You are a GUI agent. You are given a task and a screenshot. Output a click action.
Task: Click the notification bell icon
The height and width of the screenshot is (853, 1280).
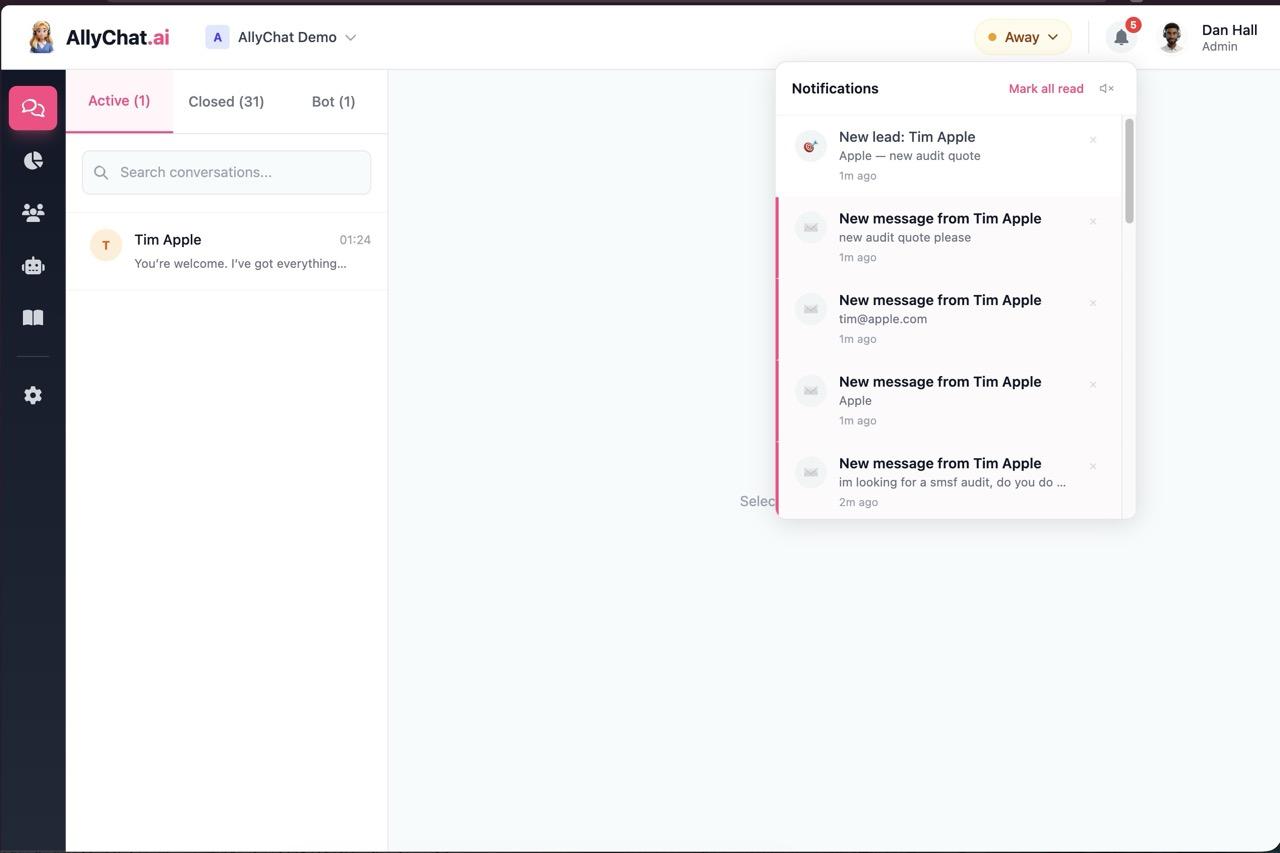[1121, 37]
